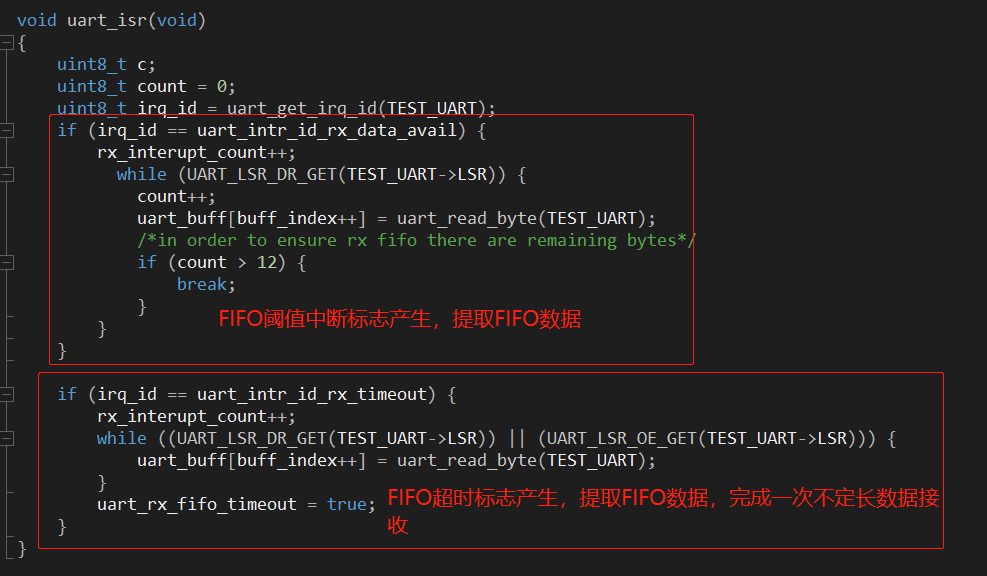Image resolution: width=987 pixels, height=576 pixels.
Task: Click the green rx fifo comment line
Action: coord(417,240)
